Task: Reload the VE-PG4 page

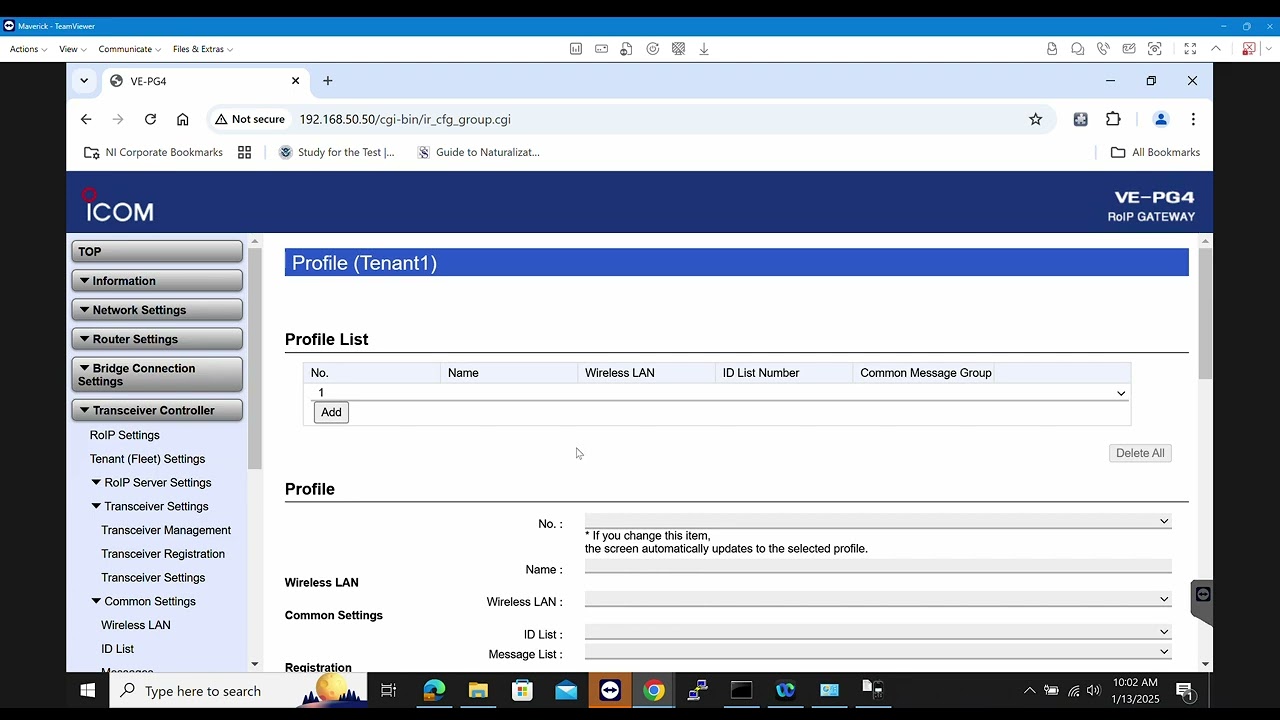Action: coord(150,119)
